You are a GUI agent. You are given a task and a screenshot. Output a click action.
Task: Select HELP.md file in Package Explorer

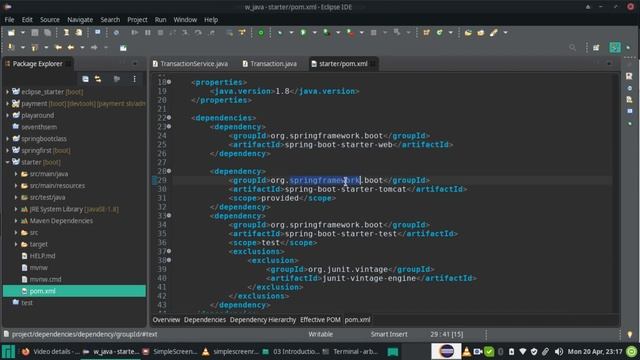tap(42, 256)
